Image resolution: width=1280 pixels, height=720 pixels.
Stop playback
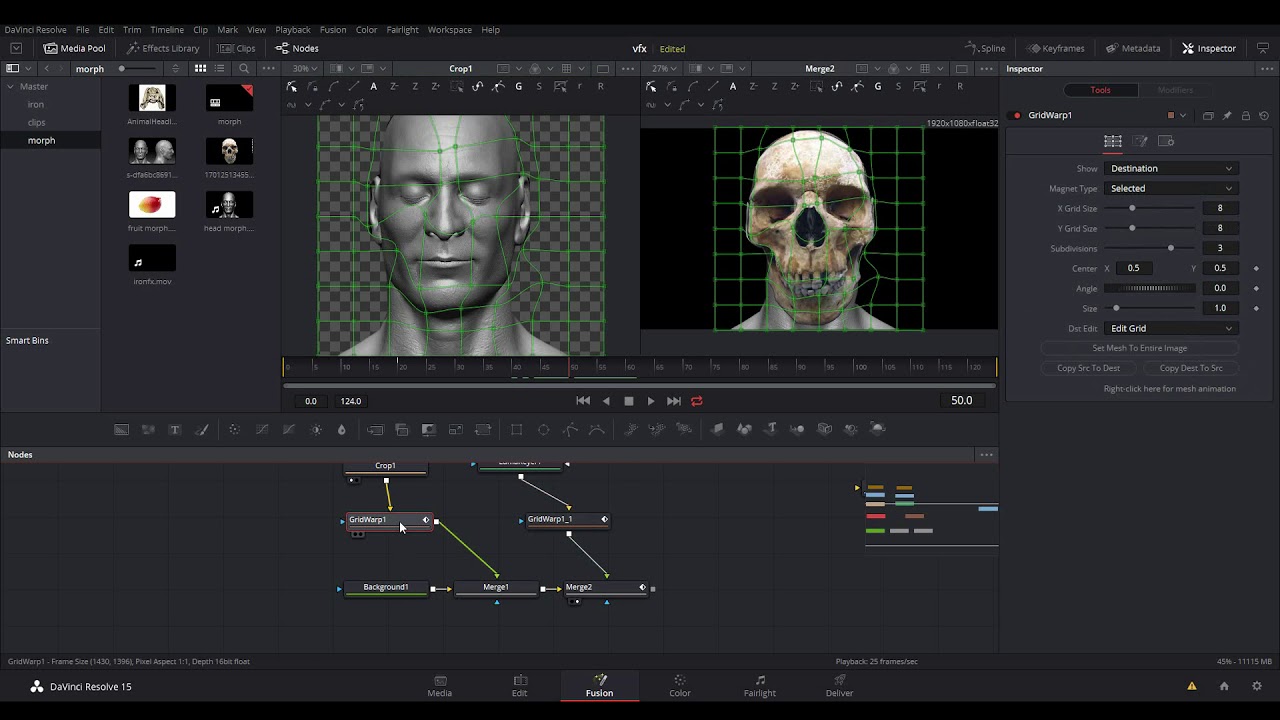click(629, 401)
